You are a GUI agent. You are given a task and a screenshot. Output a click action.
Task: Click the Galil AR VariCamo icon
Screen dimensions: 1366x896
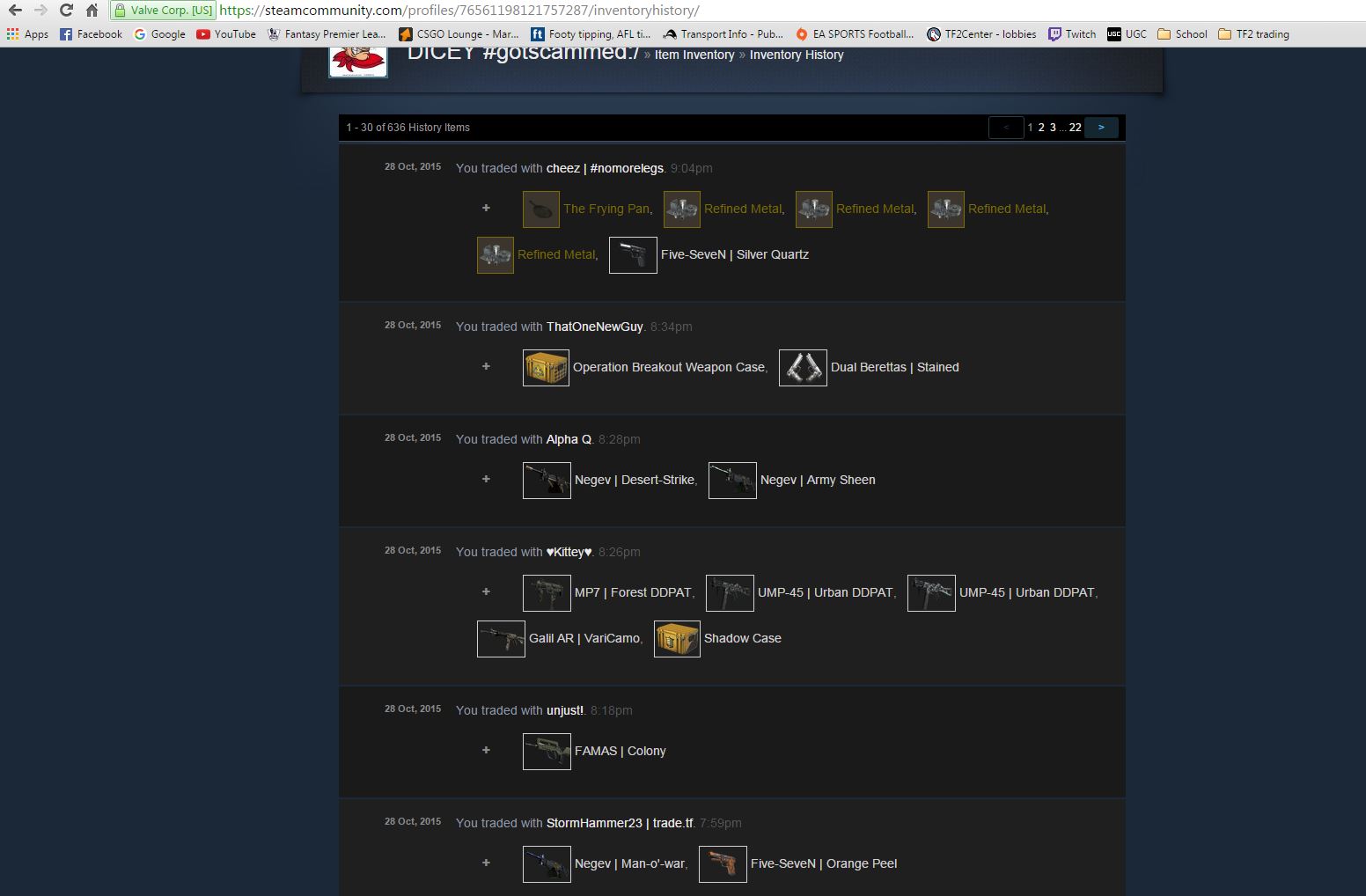500,639
